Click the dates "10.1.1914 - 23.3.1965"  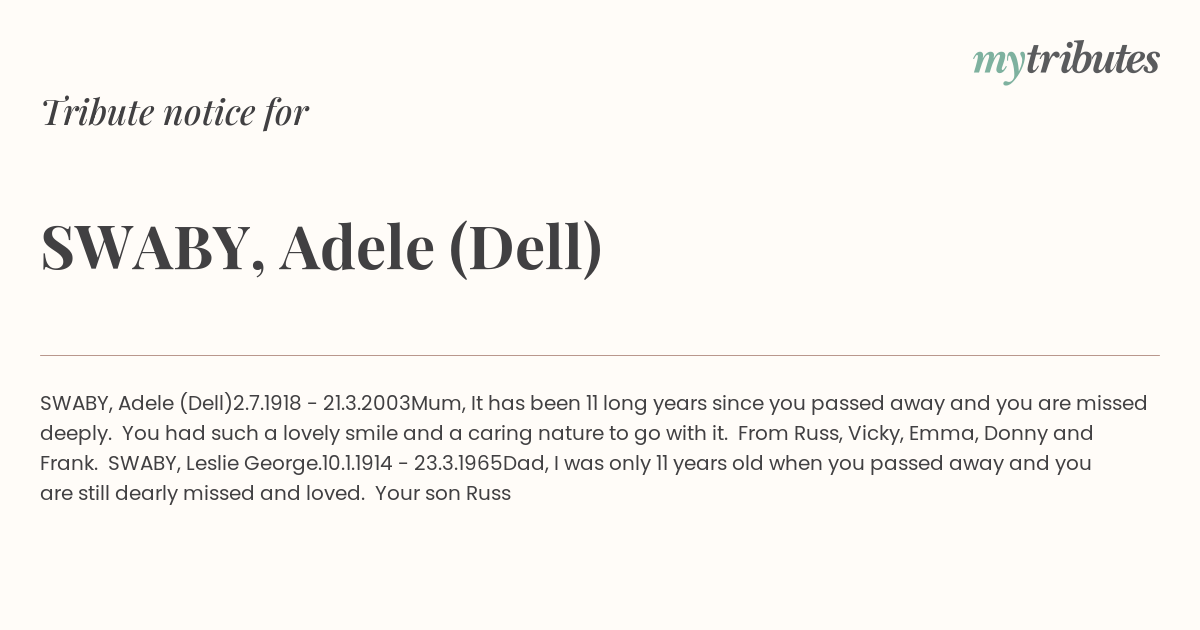(x=410, y=463)
